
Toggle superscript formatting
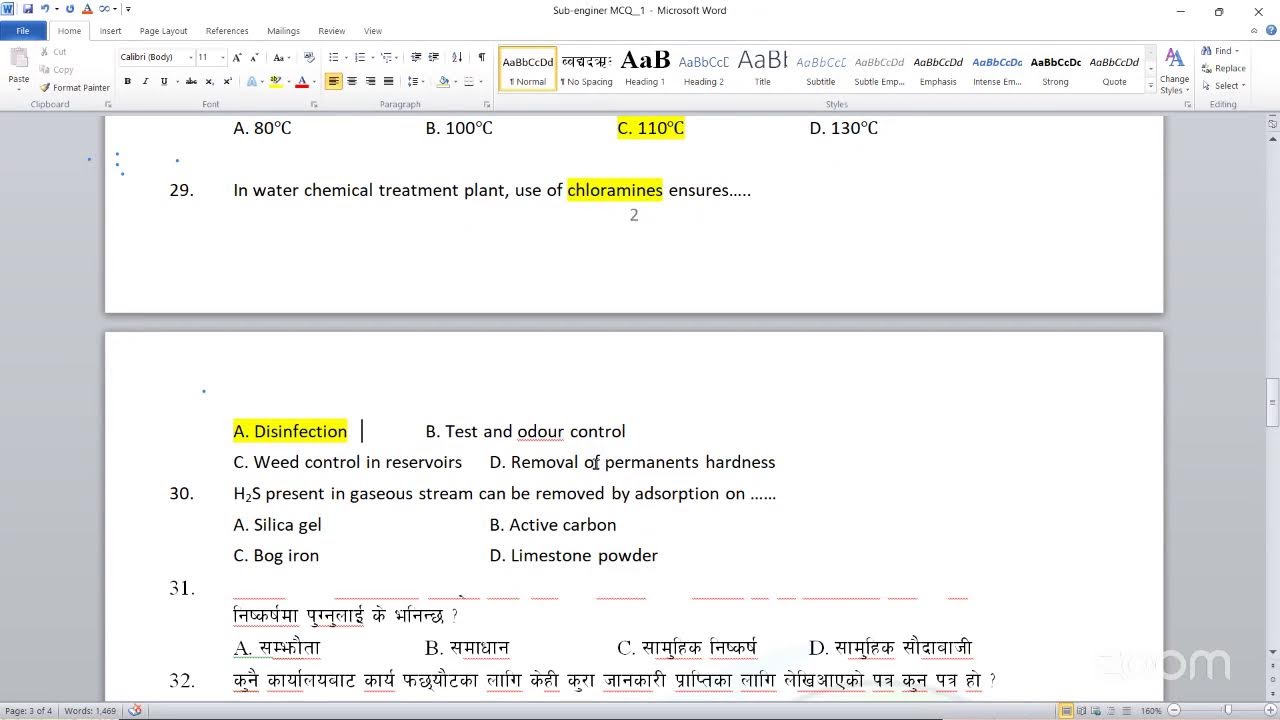coord(227,81)
